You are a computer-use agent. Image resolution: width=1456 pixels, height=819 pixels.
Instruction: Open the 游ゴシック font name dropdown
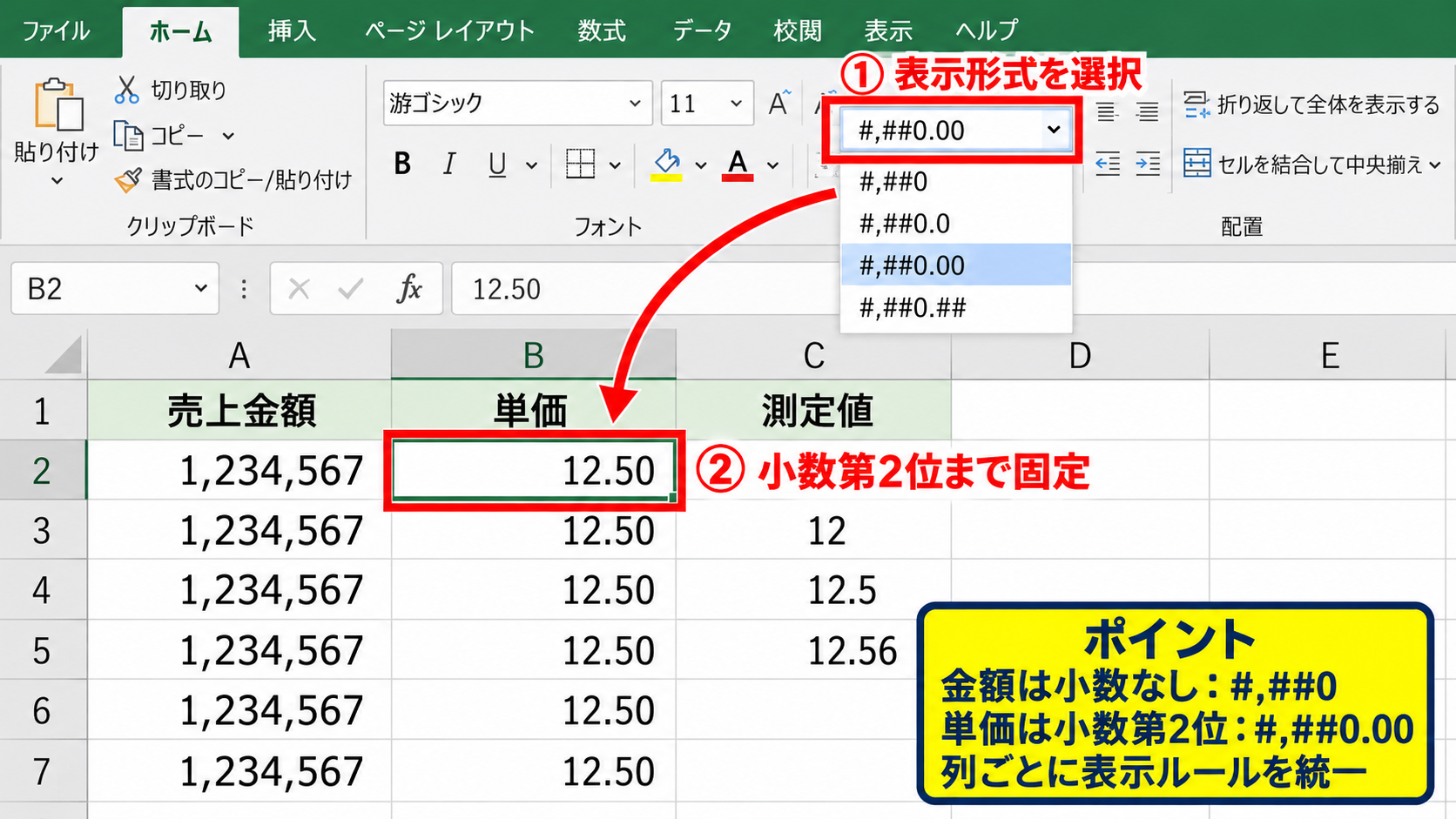click(x=635, y=104)
